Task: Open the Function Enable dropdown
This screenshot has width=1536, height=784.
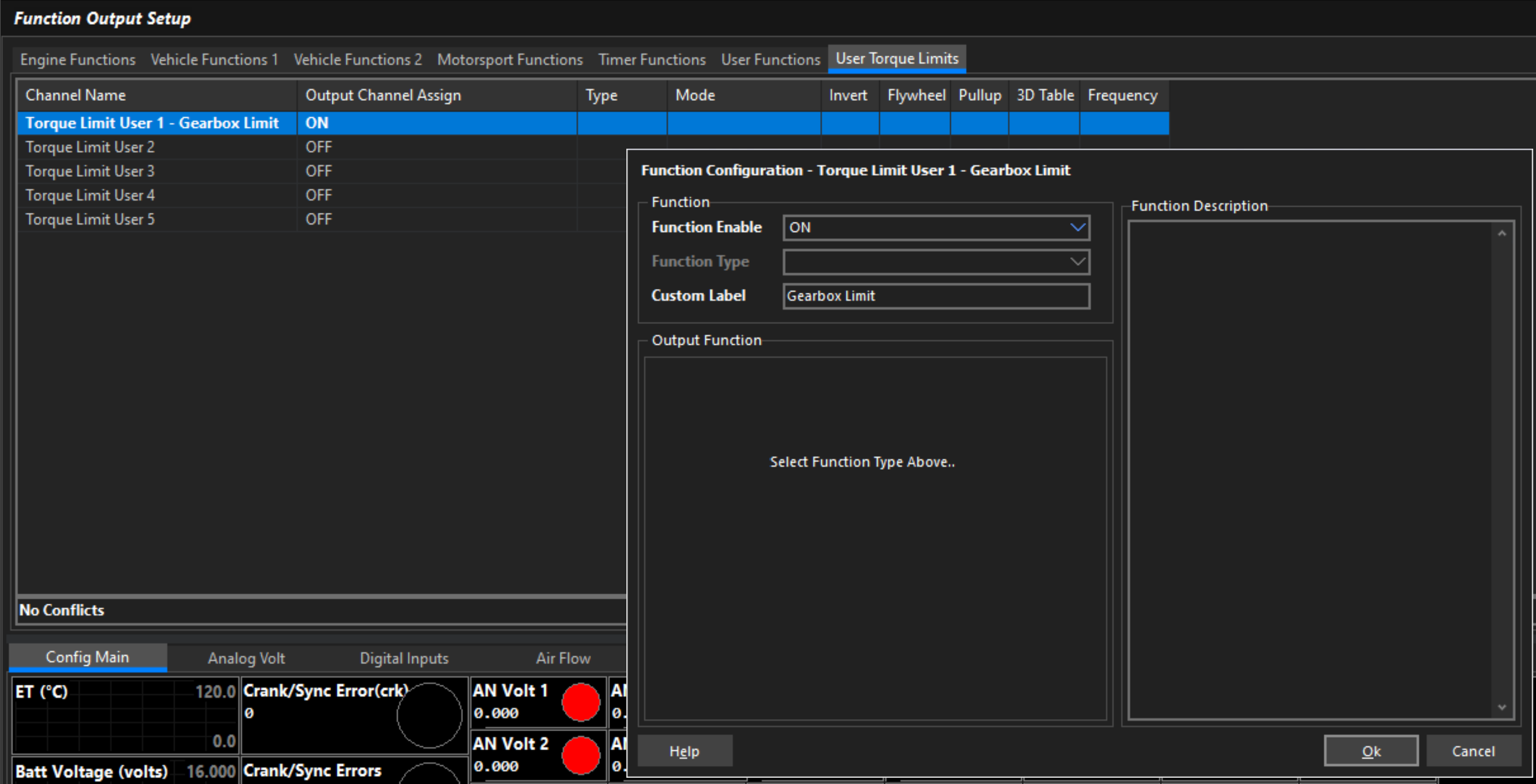Action: pos(936,228)
